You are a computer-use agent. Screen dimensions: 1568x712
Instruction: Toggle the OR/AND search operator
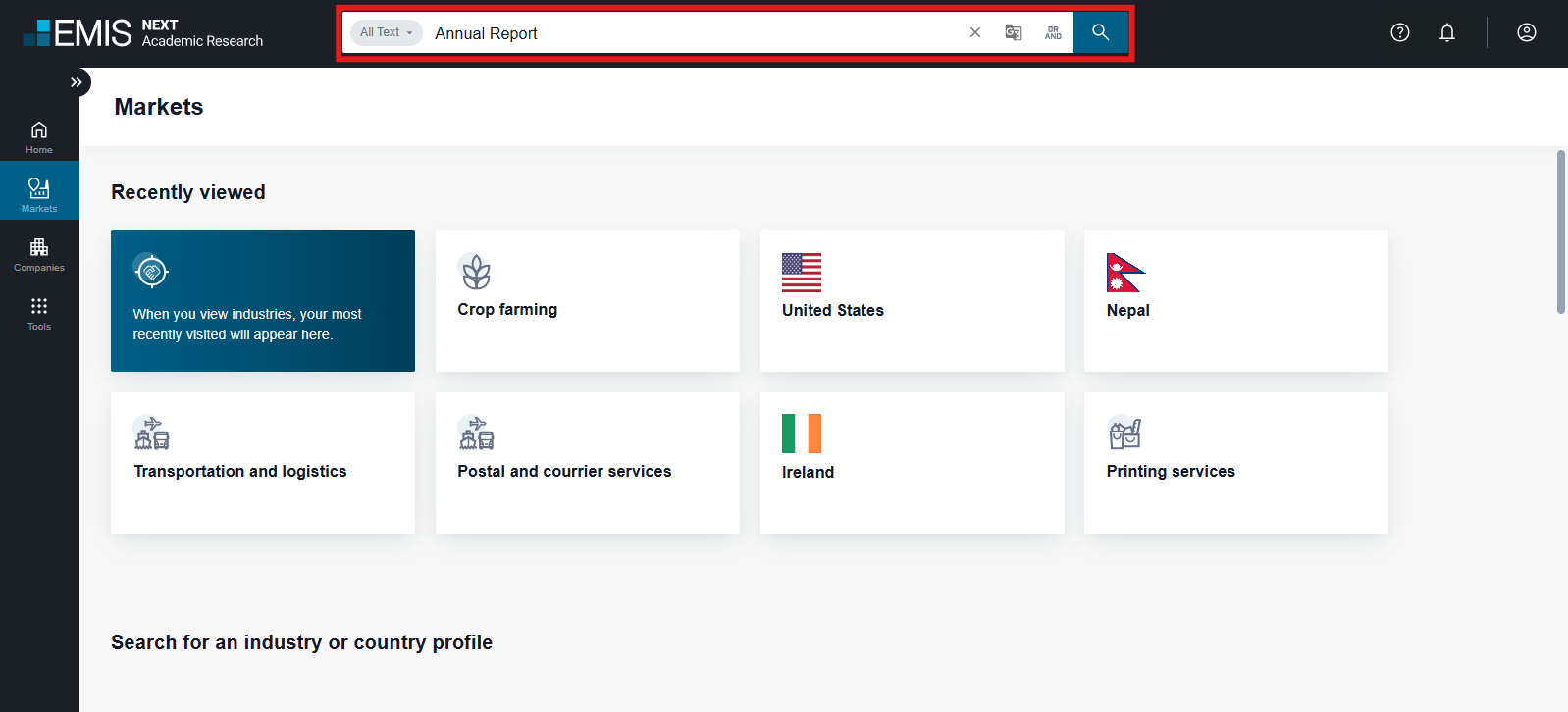pos(1053,32)
